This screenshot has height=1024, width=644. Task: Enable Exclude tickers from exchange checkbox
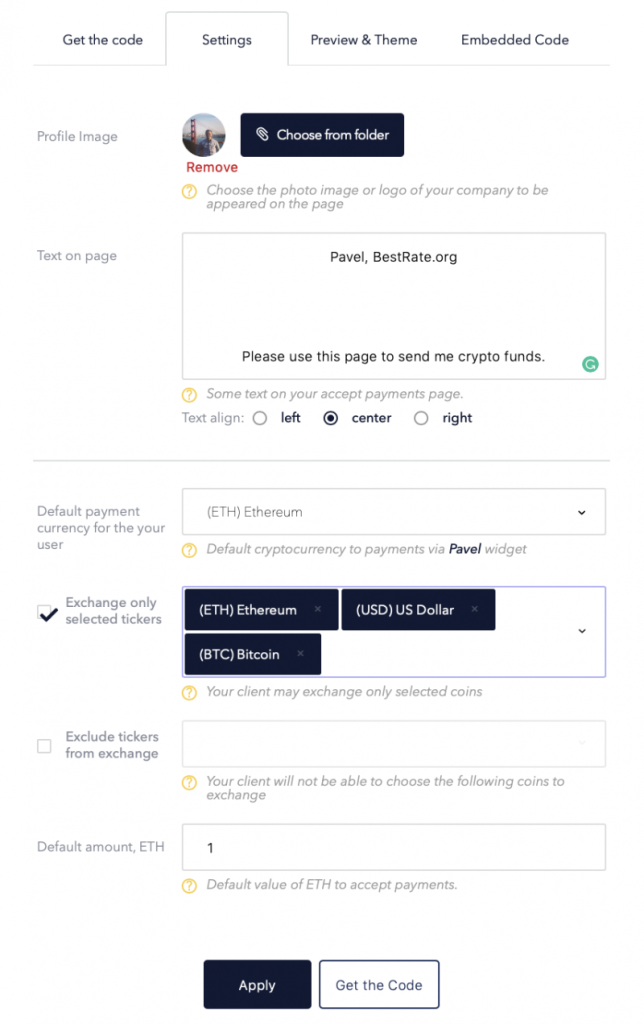44,746
